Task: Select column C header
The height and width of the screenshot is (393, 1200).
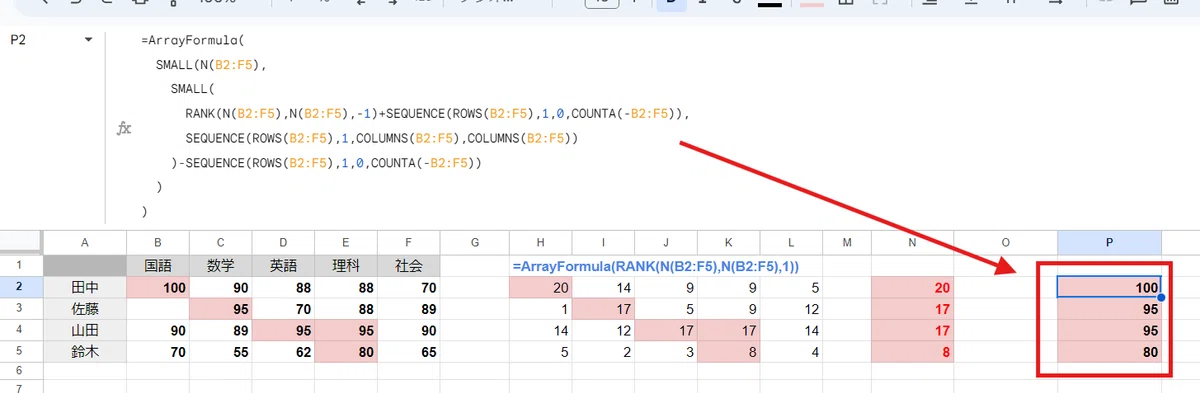Action: point(220,243)
